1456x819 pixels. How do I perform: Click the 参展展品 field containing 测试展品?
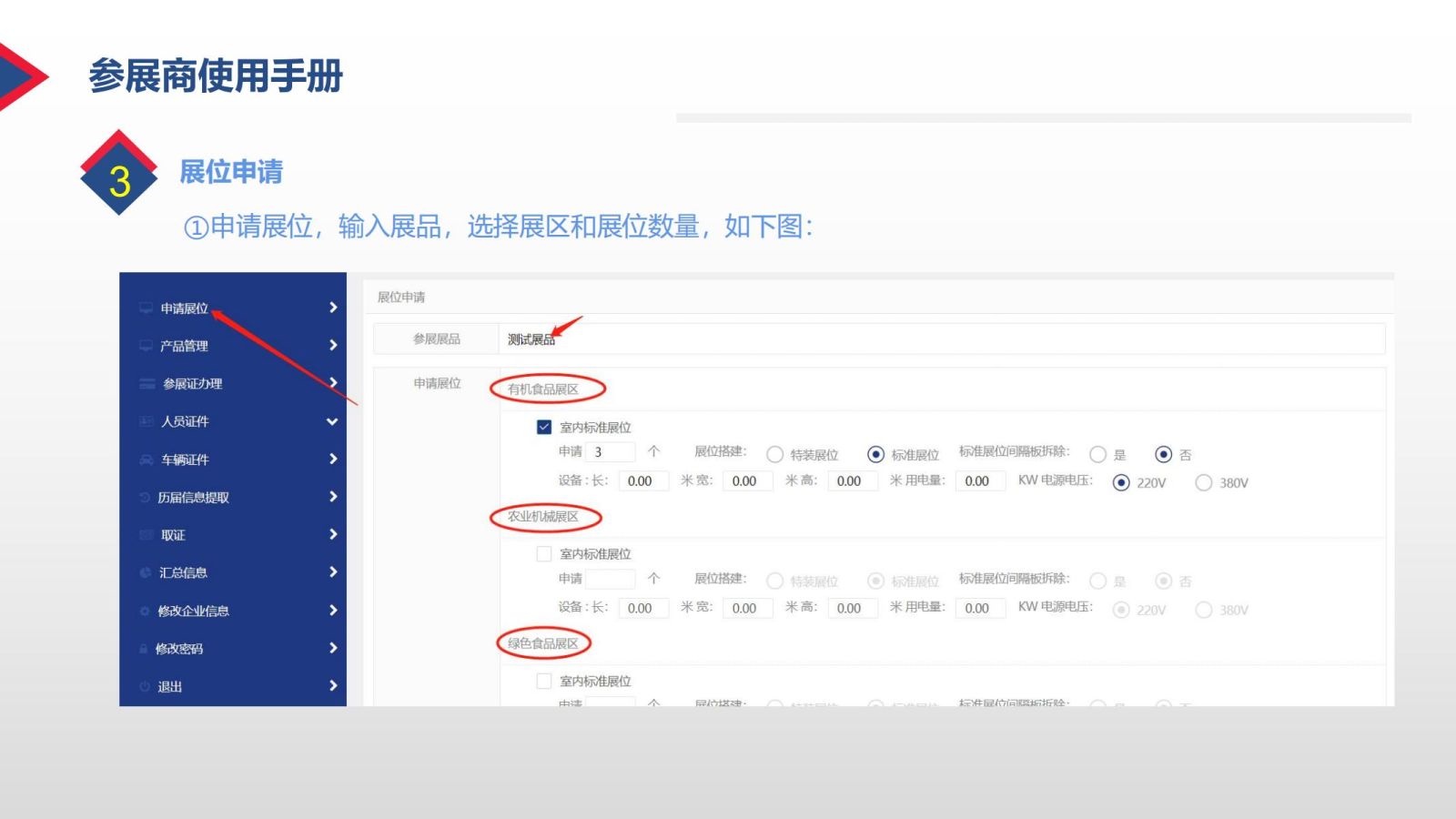pos(942,339)
